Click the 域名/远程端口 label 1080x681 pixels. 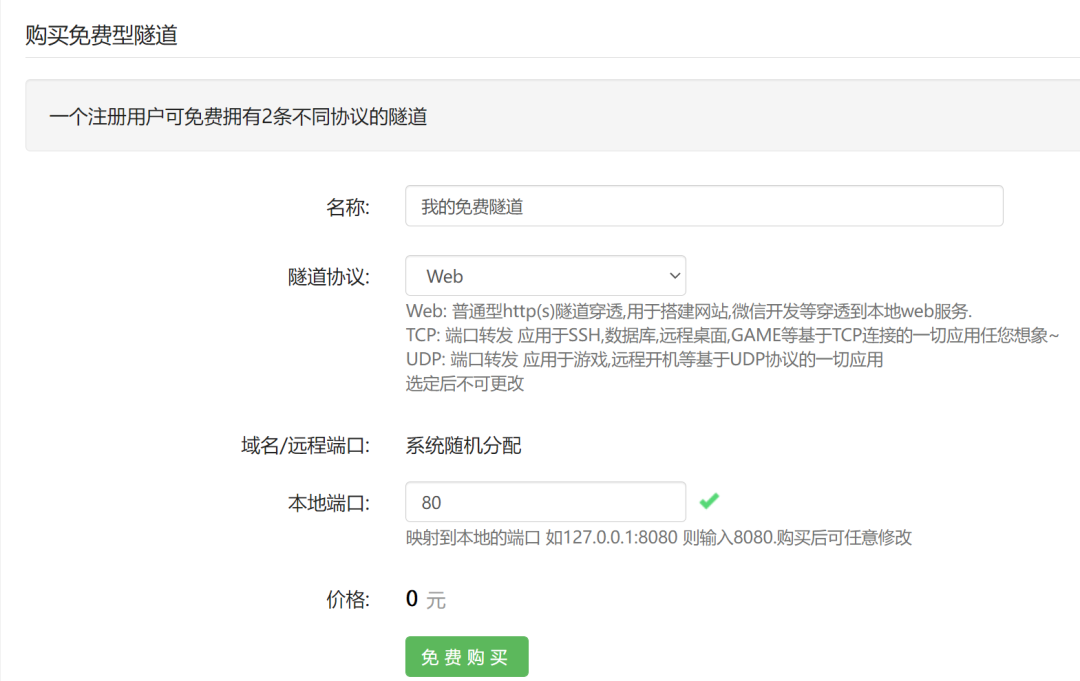tap(299, 446)
